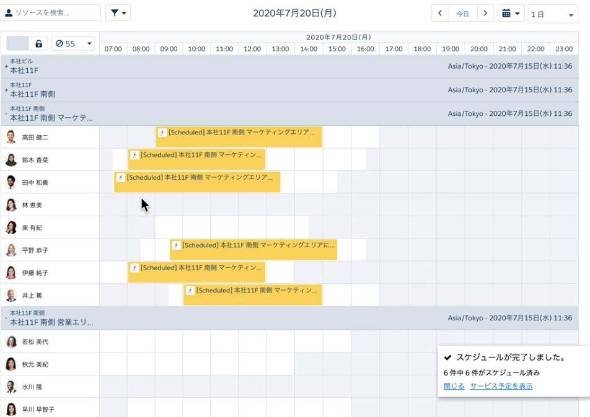Image resolution: width=590 pixels, height=417 pixels.
Task: Select the avatar of 林 resource
Action: (11, 205)
